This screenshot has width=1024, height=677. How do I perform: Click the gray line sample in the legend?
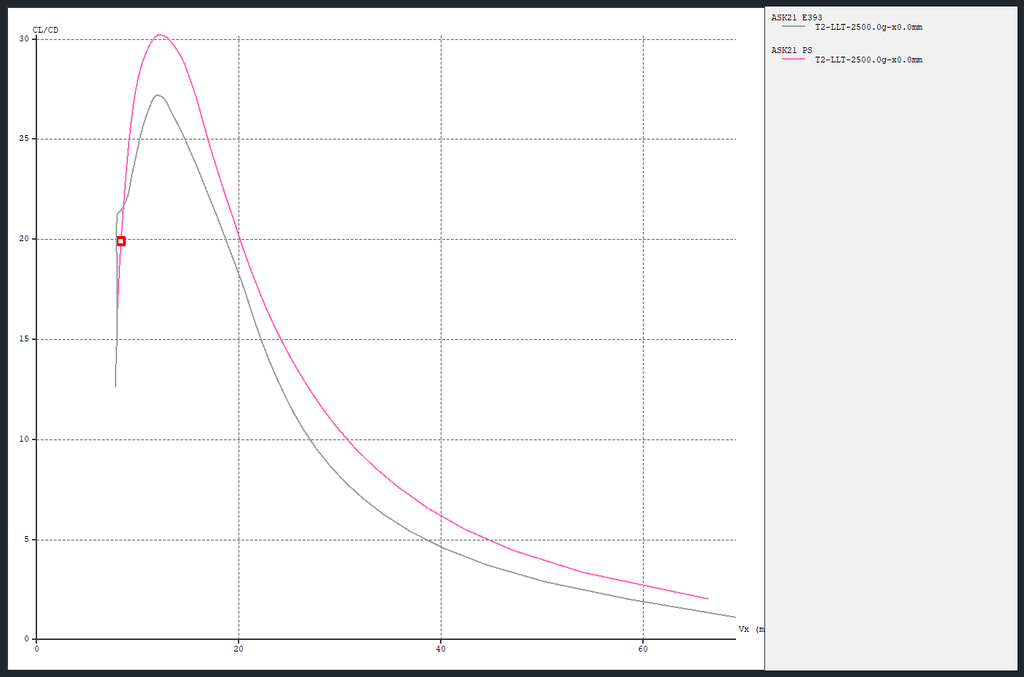point(793,27)
